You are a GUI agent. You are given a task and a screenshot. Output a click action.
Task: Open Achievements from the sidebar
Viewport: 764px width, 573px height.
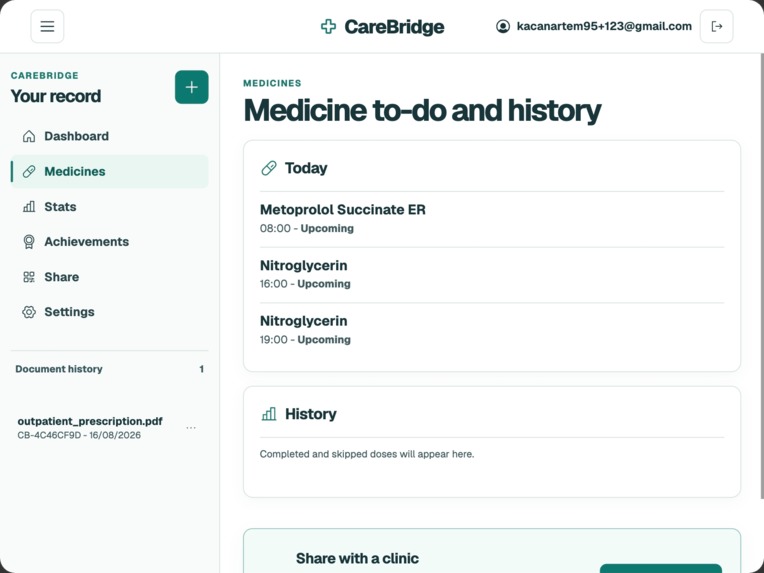pos(110,242)
